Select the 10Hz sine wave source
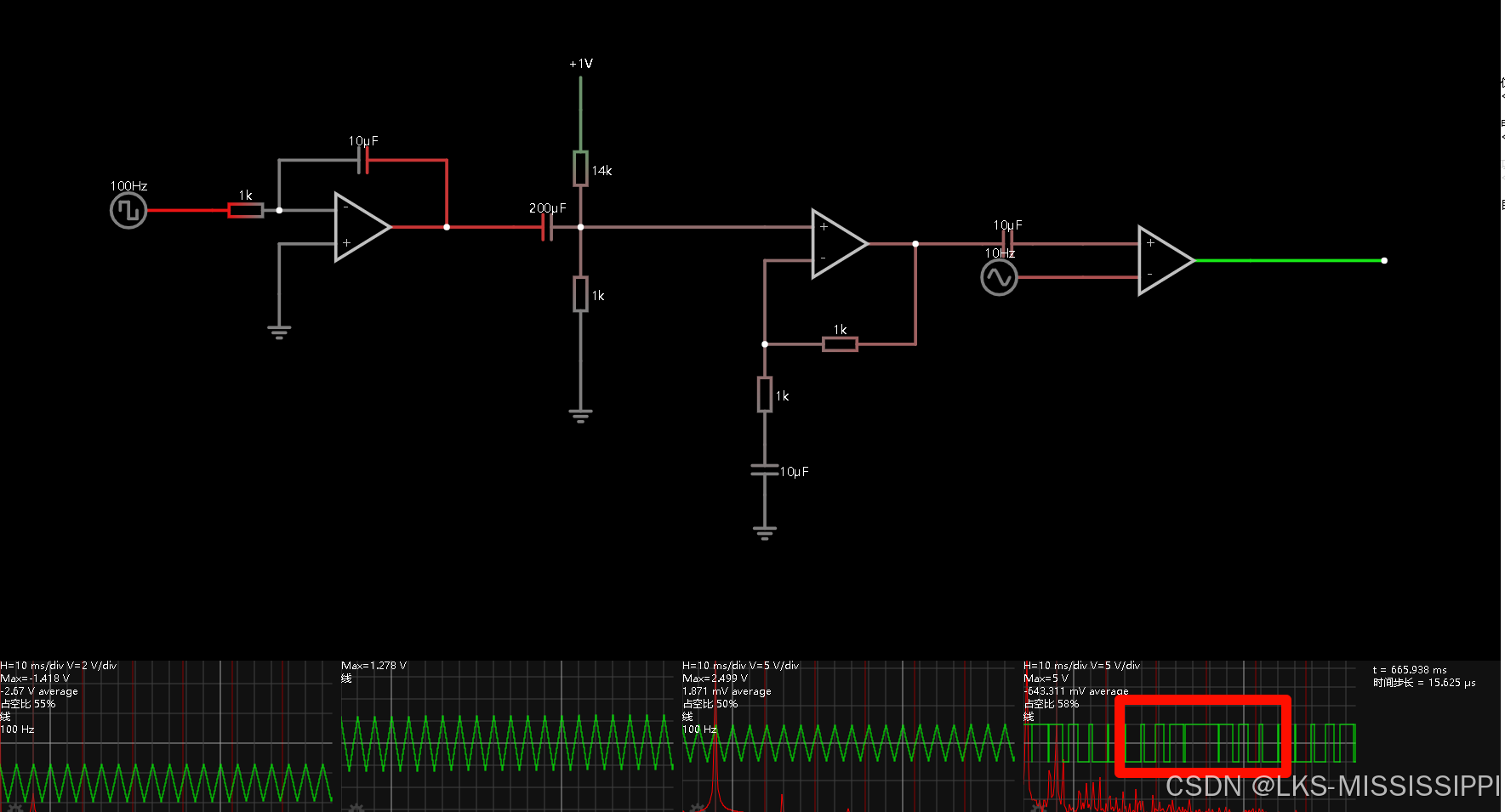1505x812 pixels. point(999,277)
